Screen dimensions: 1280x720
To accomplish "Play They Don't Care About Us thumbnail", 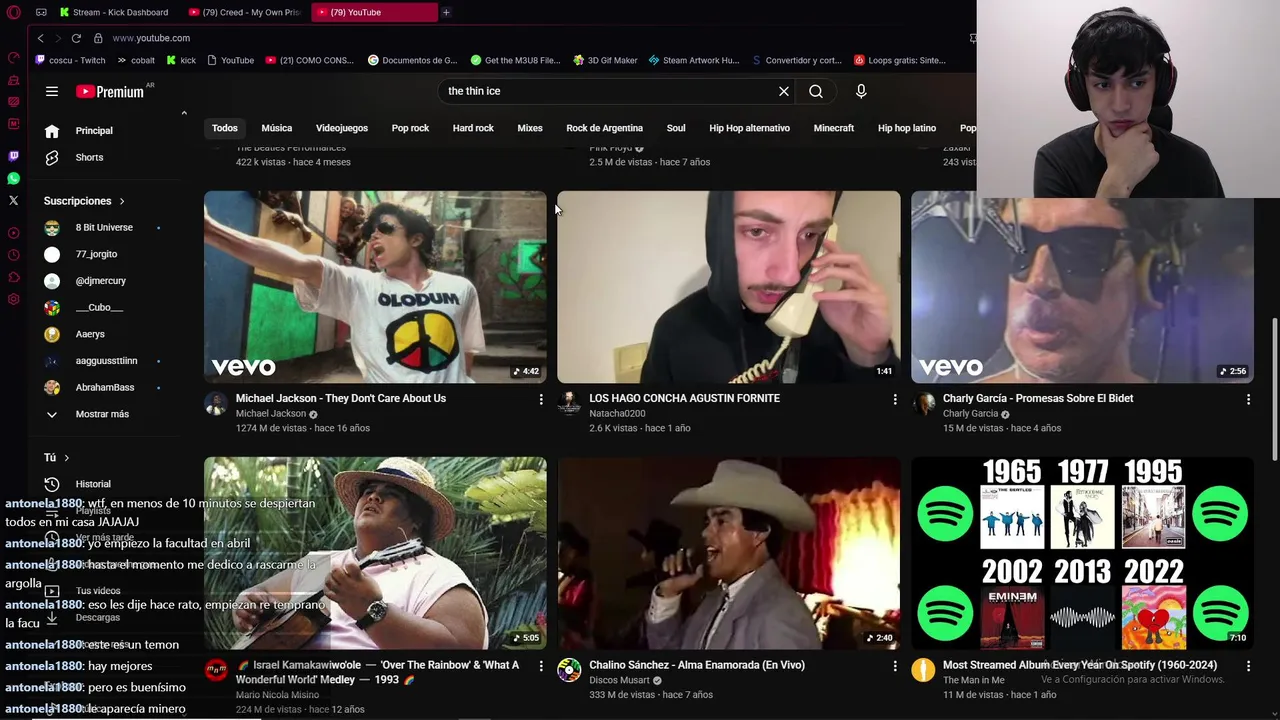I will pos(375,287).
